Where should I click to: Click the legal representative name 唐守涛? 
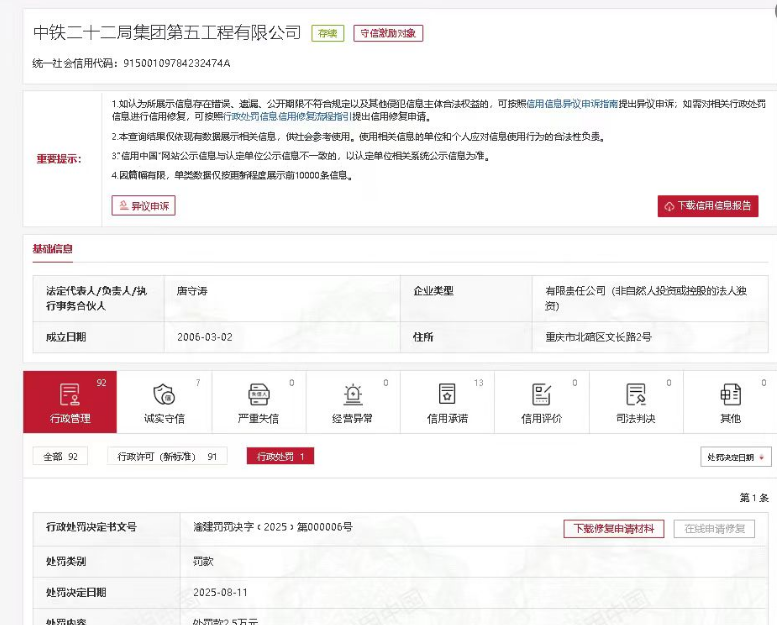[192, 291]
